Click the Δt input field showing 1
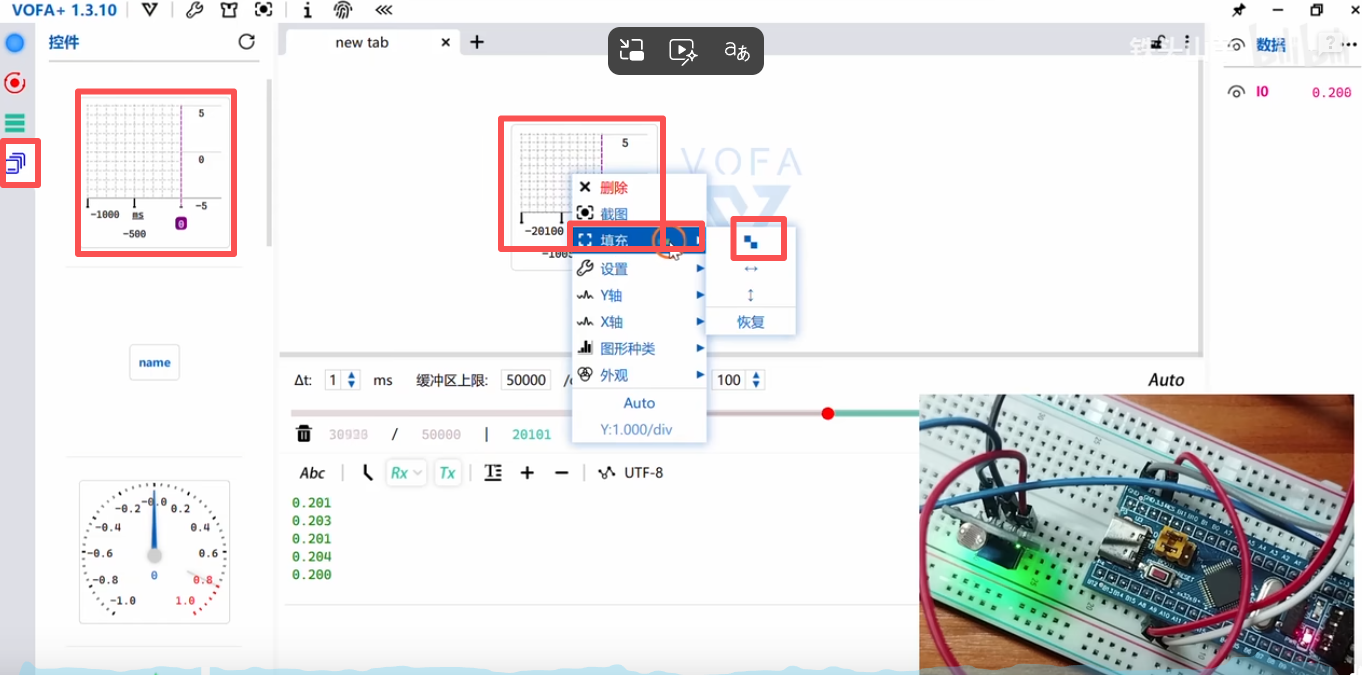This screenshot has height=675, width=1362. 334,380
